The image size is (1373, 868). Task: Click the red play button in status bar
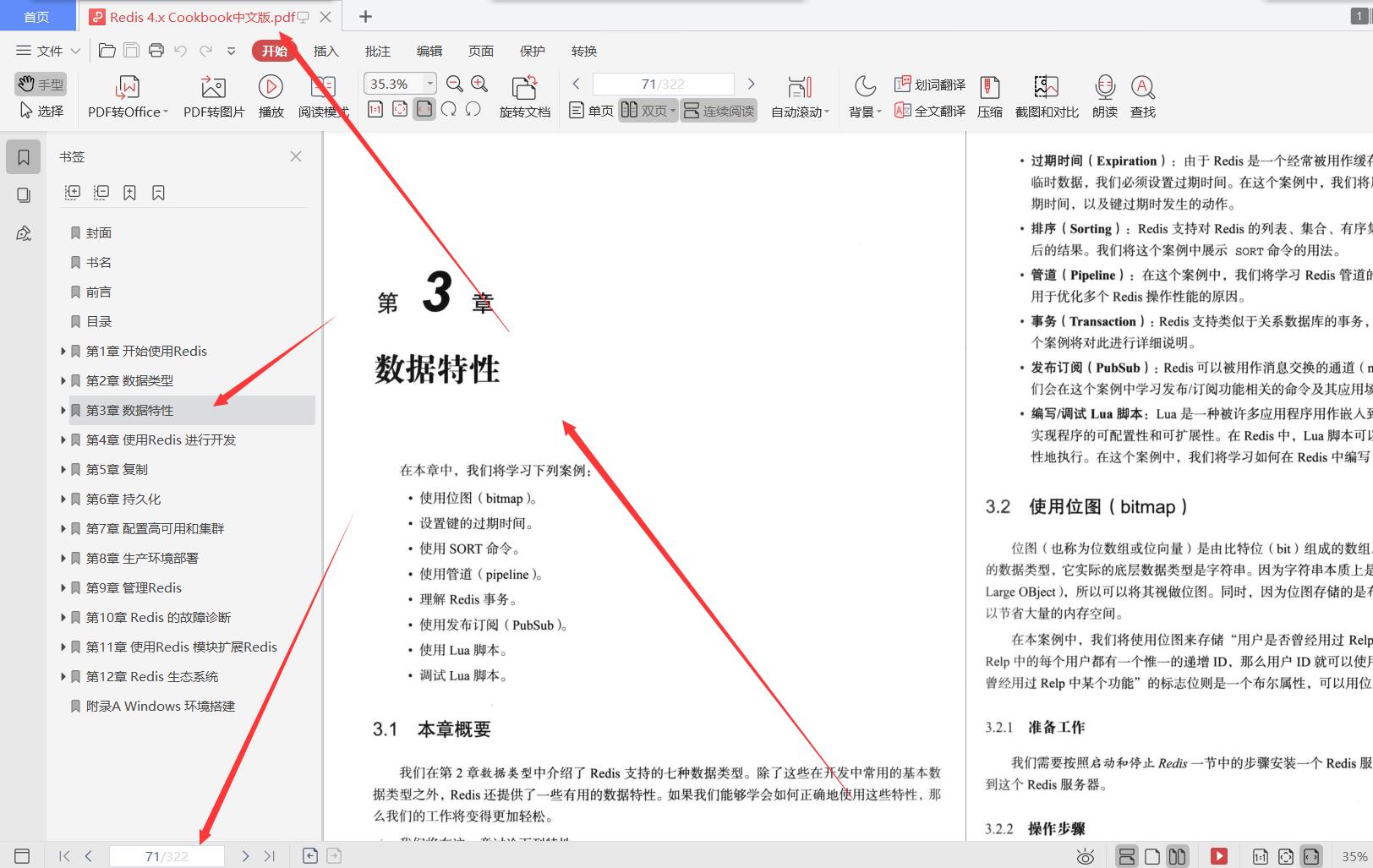point(1218,856)
